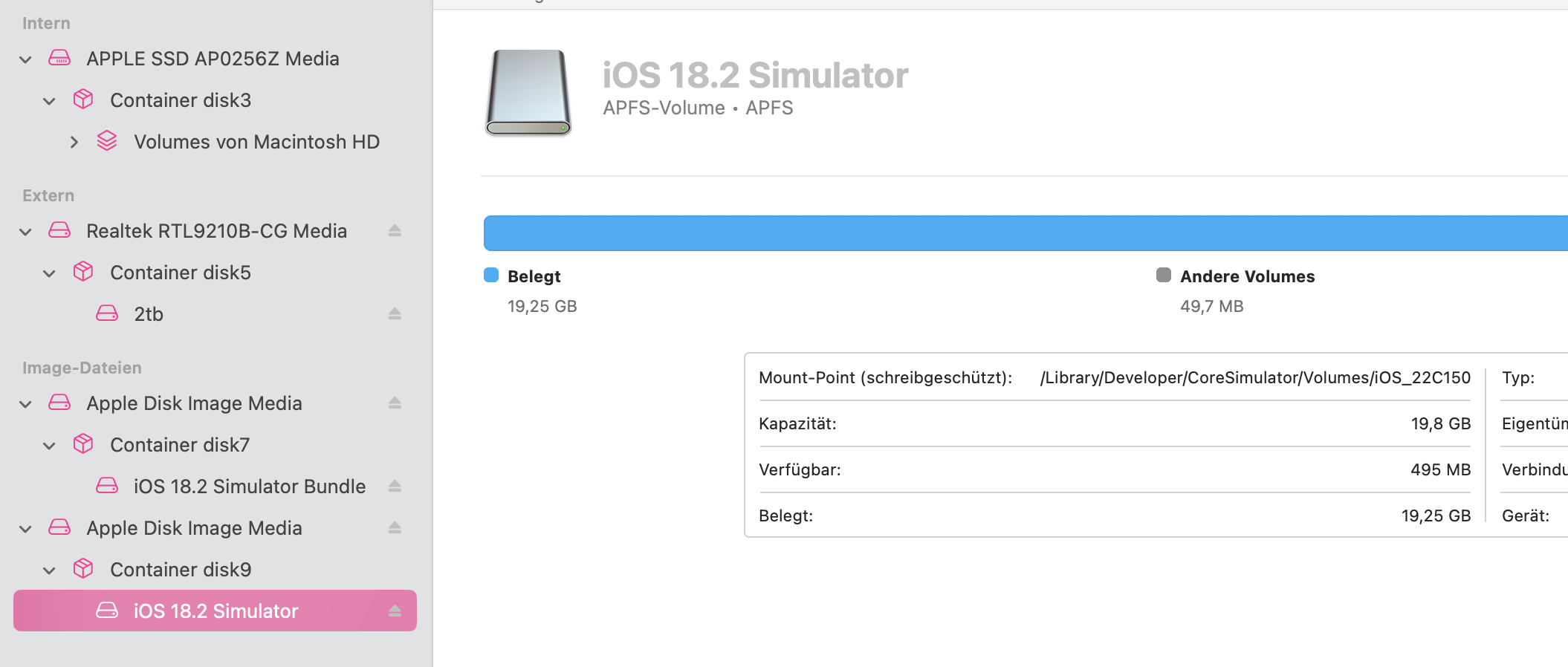Collapse Container disk5 tree node
The width and height of the screenshot is (1568, 667).
tap(50, 273)
